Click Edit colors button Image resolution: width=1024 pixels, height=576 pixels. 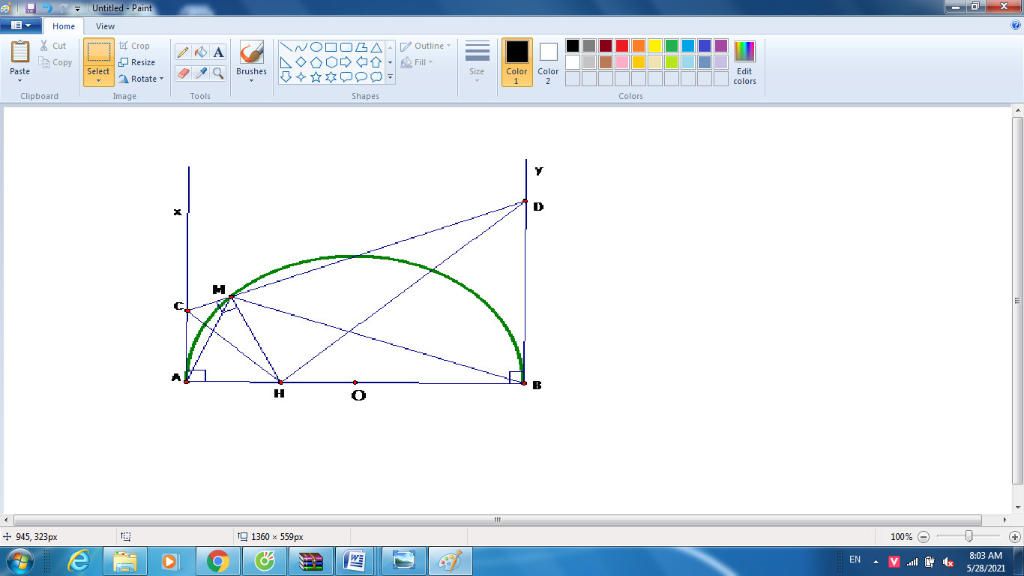click(x=744, y=62)
